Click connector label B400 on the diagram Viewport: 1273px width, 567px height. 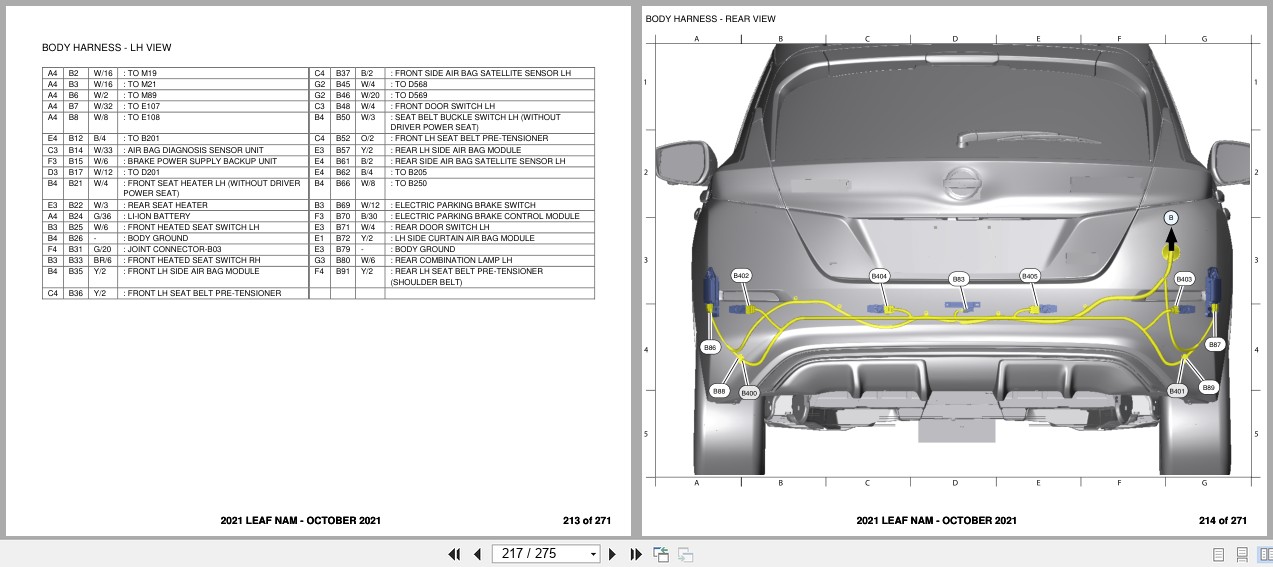[x=749, y=394]
